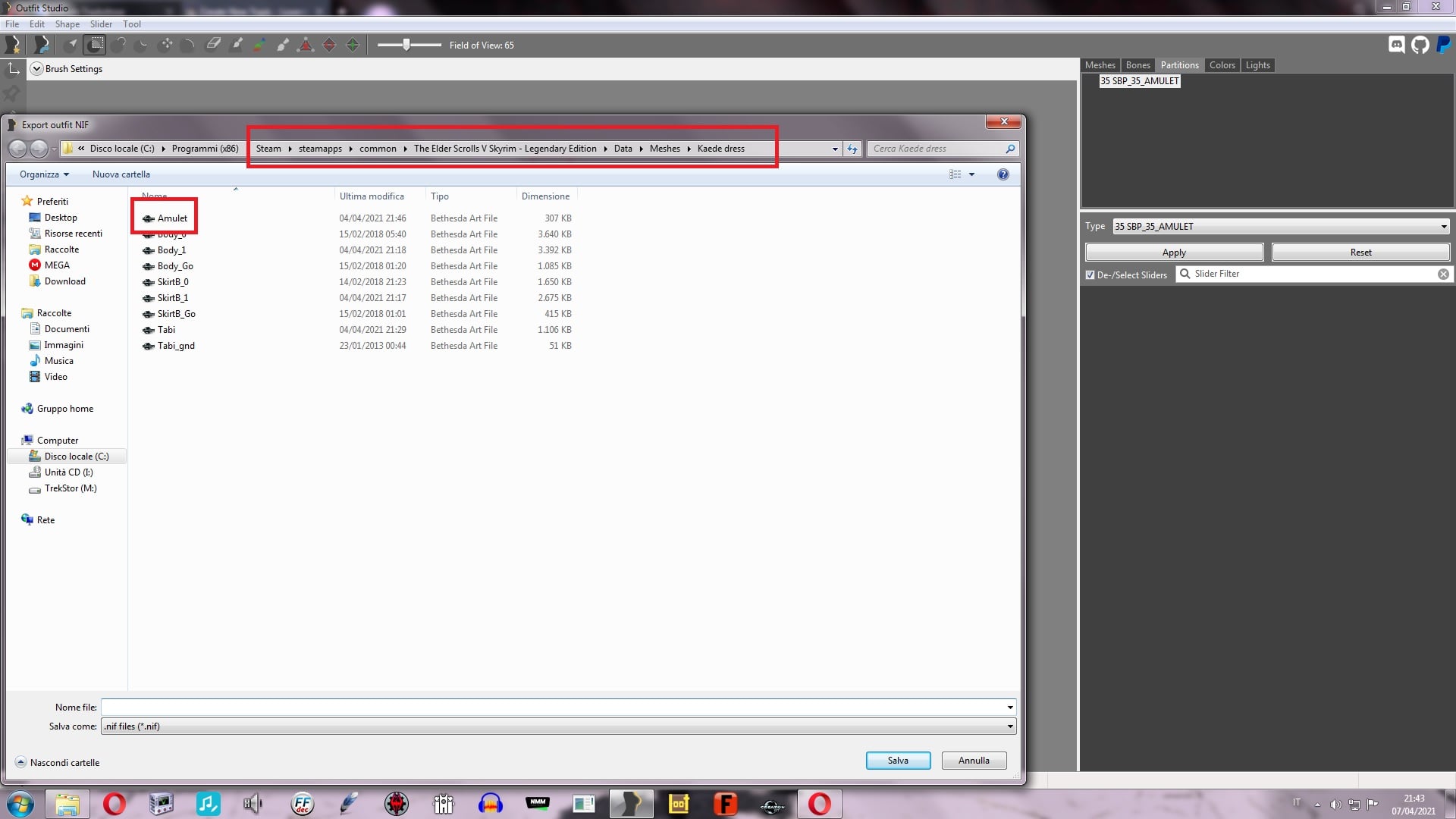Select the green diamond edge tool
1456x819 pixels.
(x=353, y=45)
